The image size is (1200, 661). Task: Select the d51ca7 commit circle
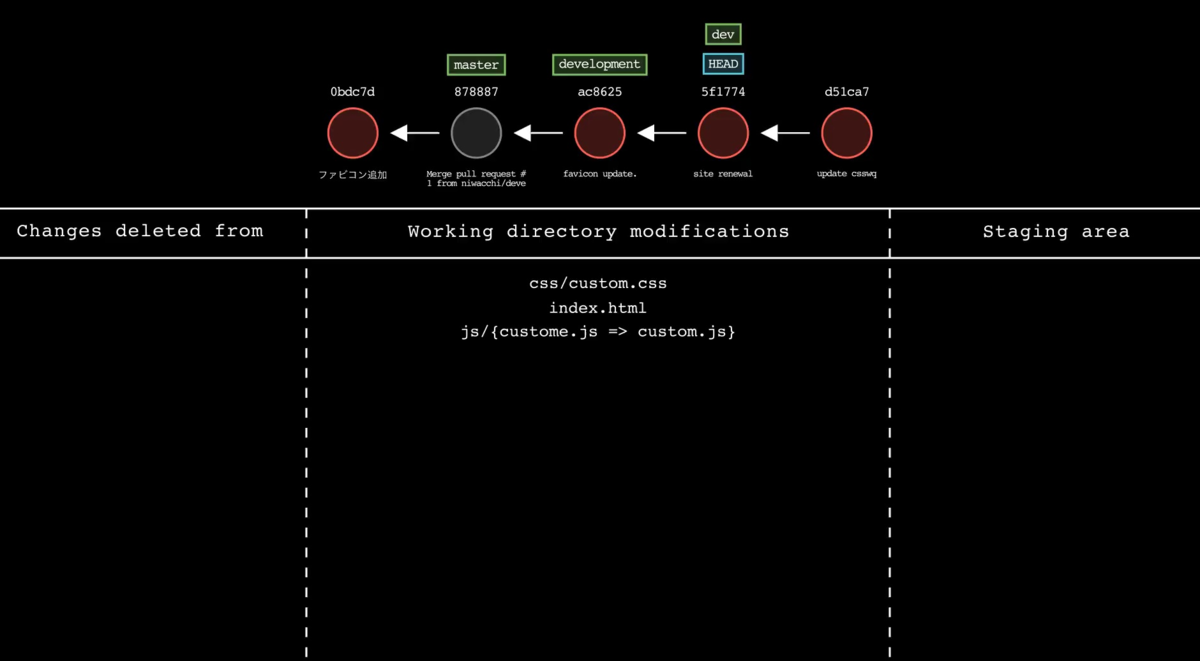click(x=846, y=132)
